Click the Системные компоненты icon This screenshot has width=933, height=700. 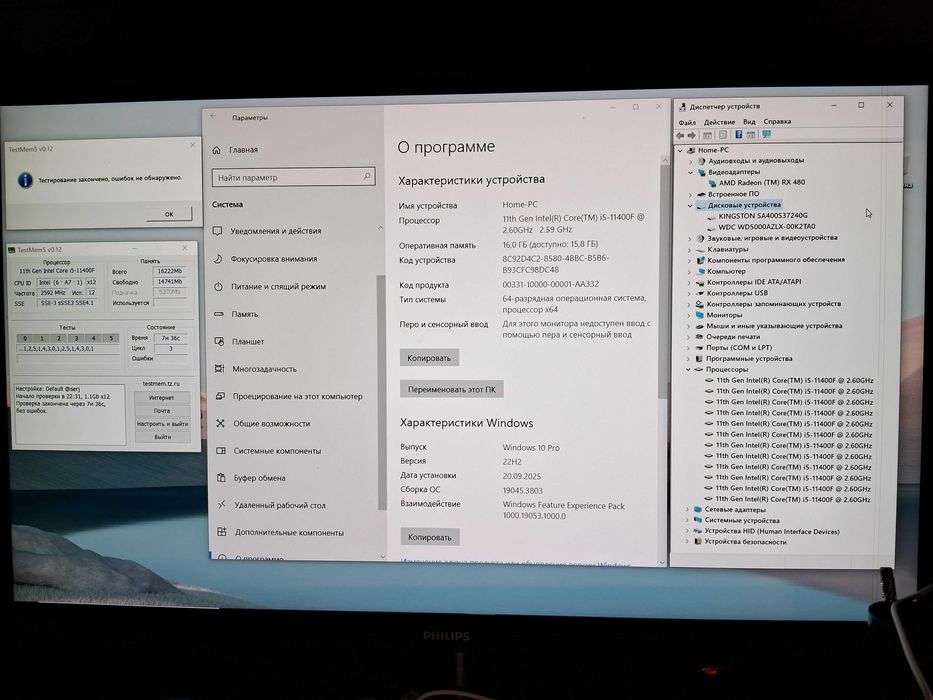point(221,451)
